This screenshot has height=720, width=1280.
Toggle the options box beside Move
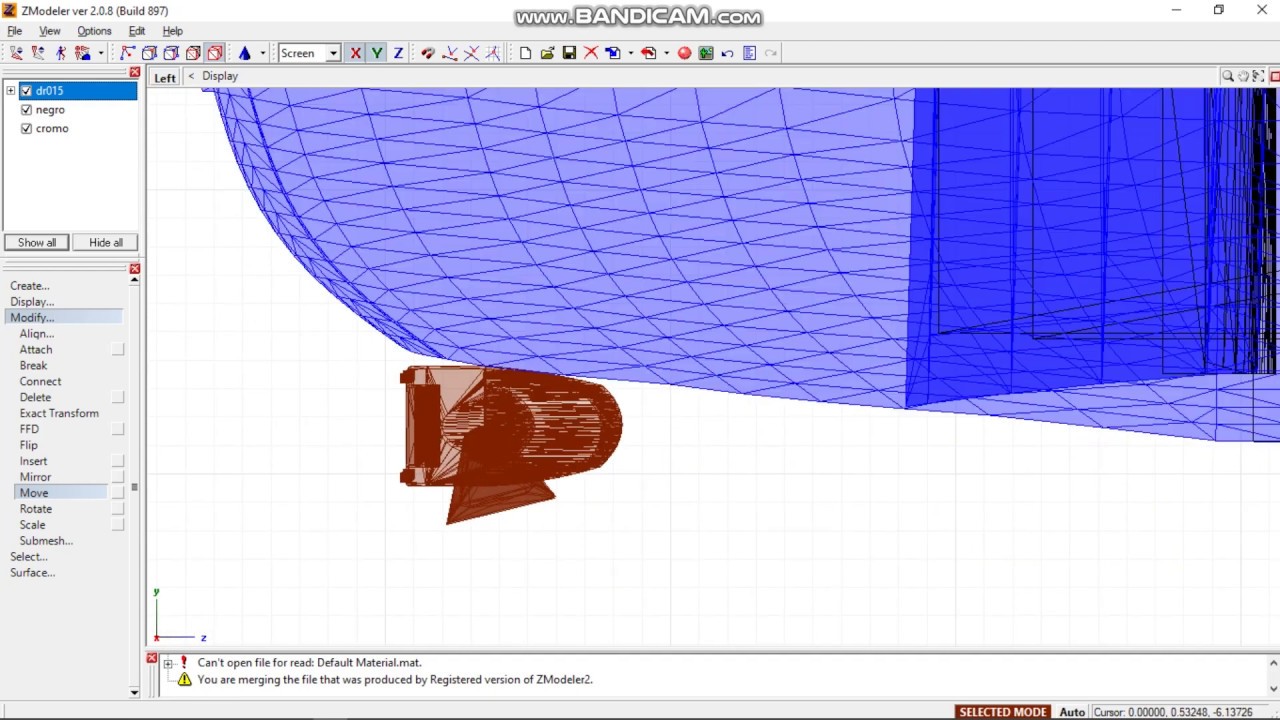pos(117,493)
